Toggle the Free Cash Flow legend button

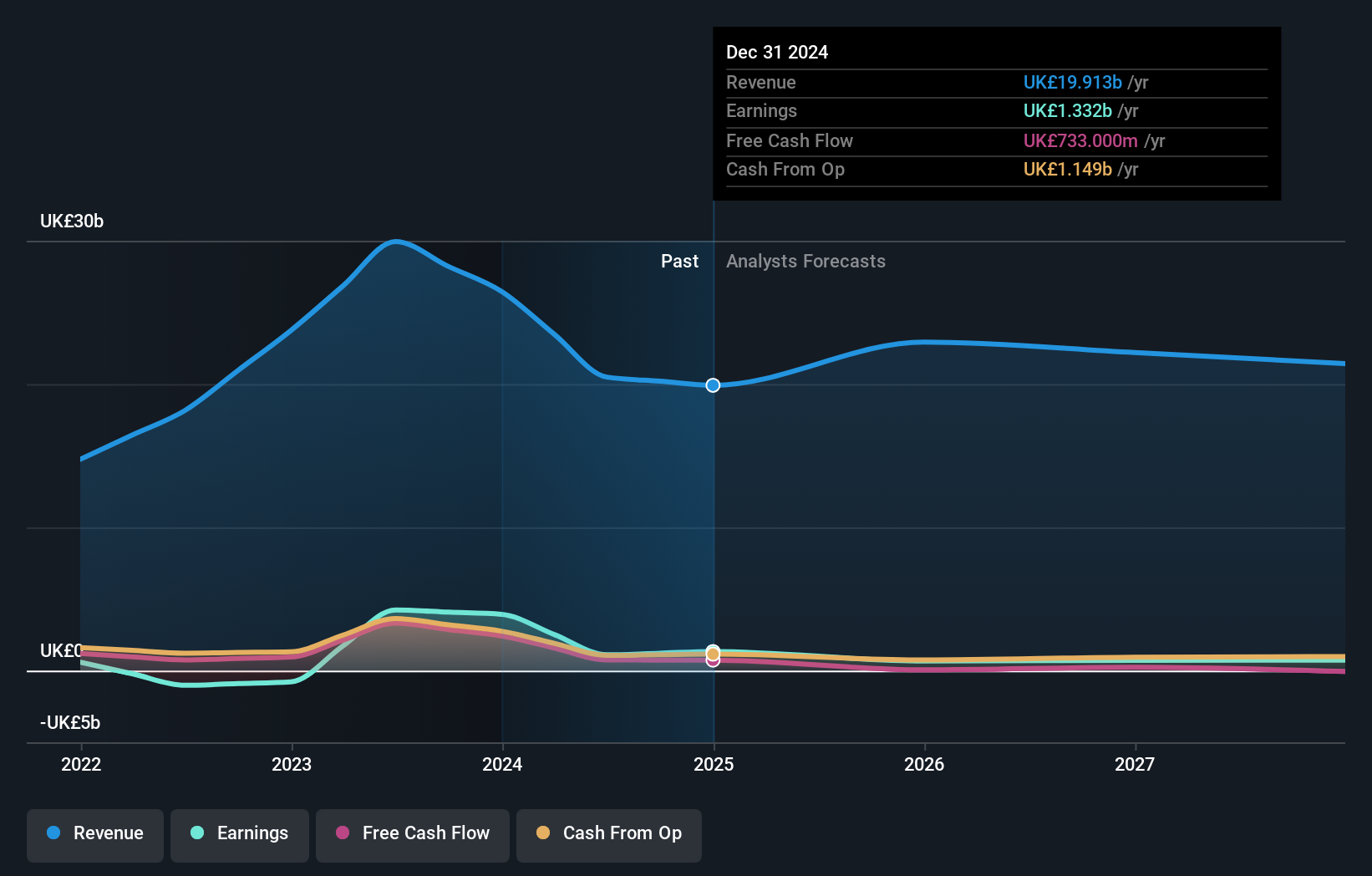[x=413, y=835]
